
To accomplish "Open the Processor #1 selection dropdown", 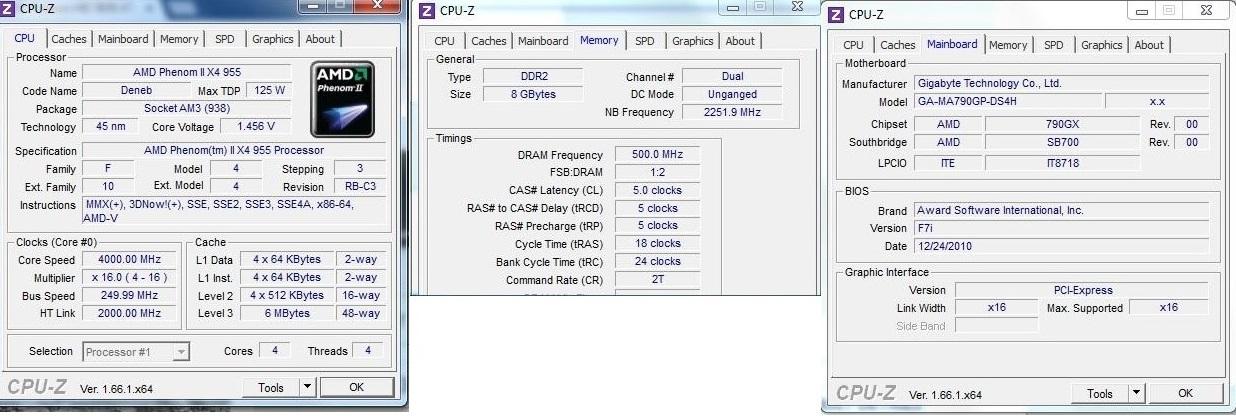I will point(136,352).
